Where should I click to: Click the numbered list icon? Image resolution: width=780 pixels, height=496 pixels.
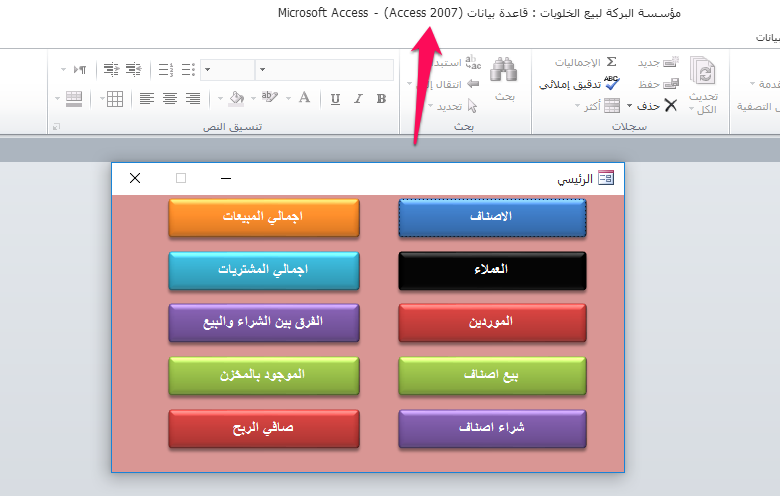coord(166,70)
